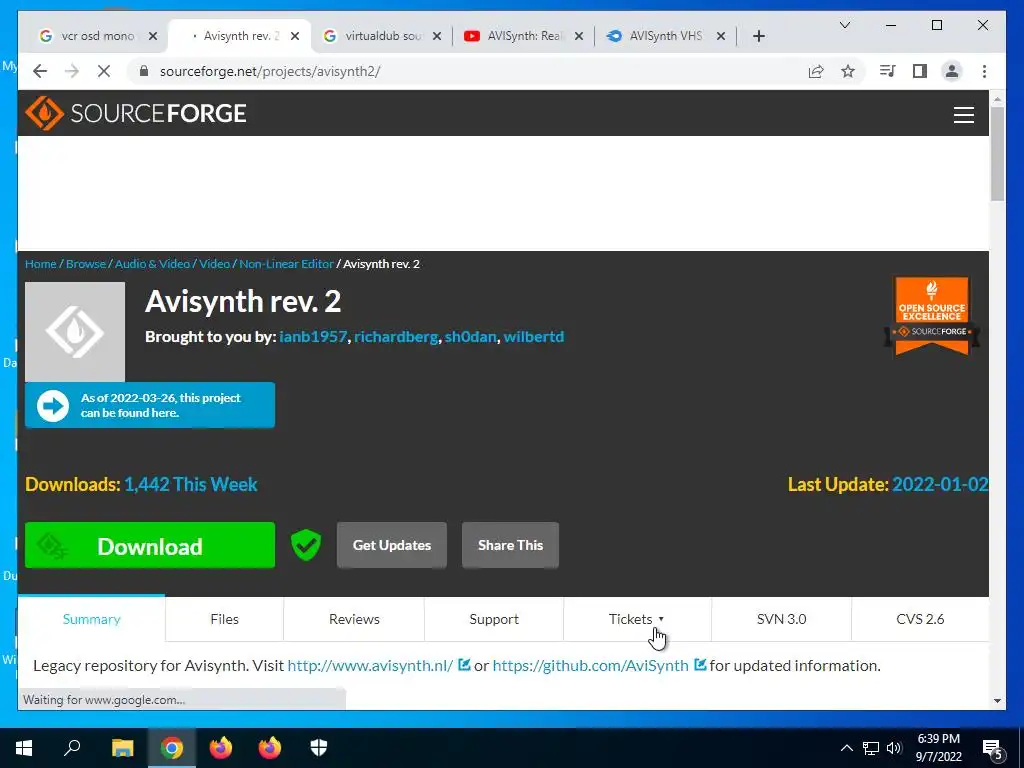
Task: Select the Summary tab
Action: 91,619
